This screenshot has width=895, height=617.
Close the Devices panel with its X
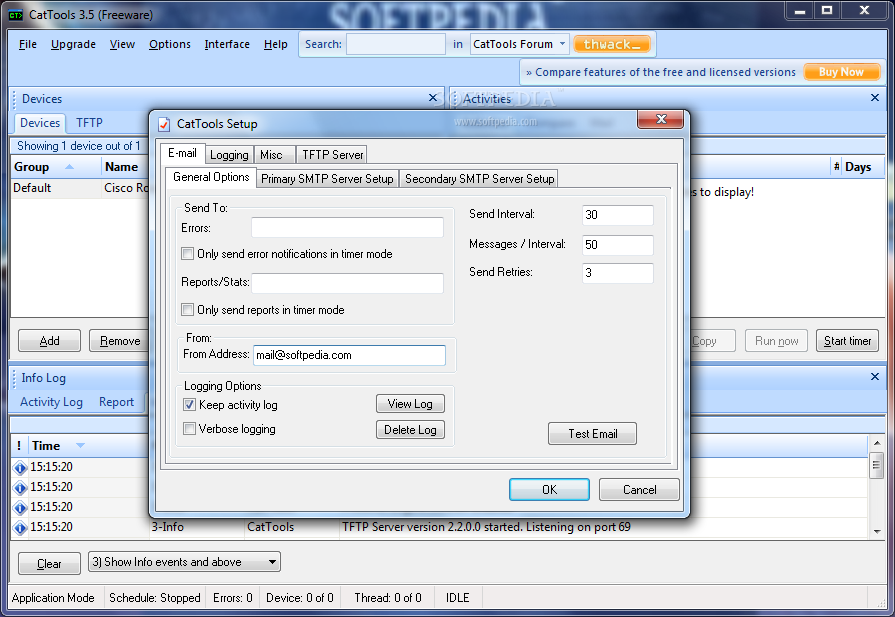(433, 98)
